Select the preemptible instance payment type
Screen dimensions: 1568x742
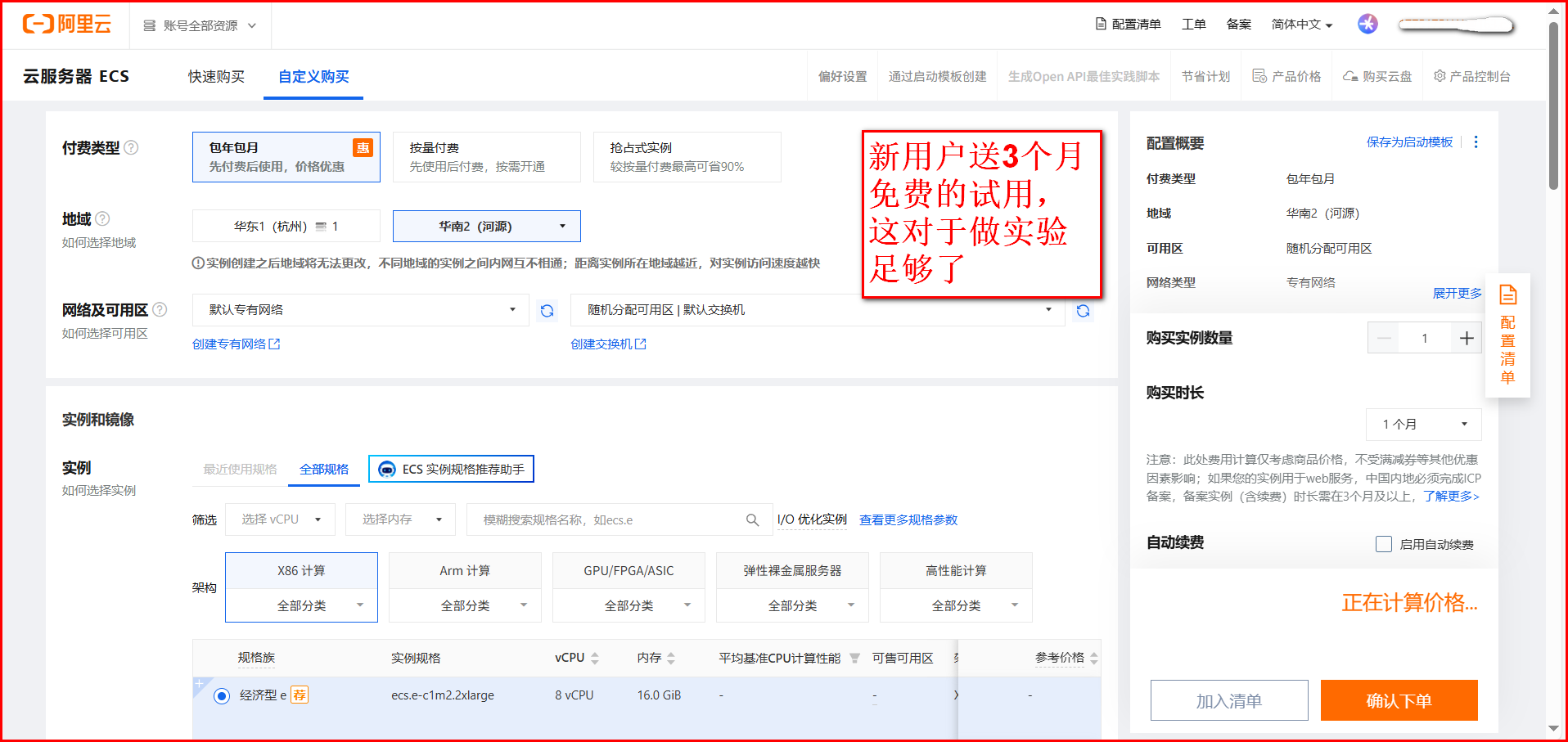point(687,157)
